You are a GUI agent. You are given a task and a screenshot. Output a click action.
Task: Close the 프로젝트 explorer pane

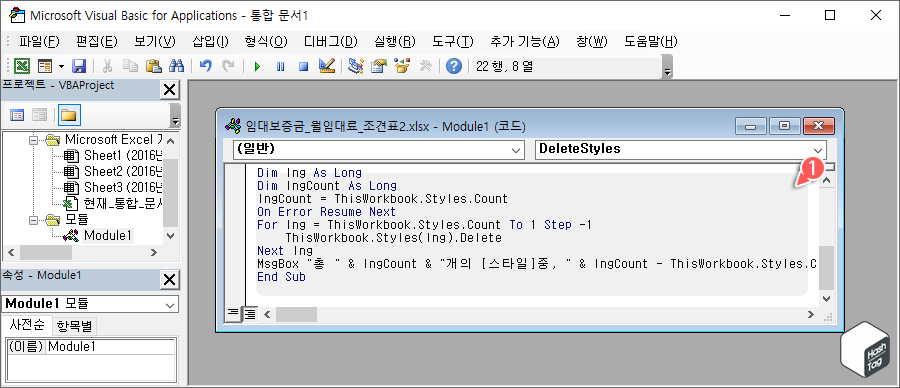pyautogui.click(x=169, y=90)
